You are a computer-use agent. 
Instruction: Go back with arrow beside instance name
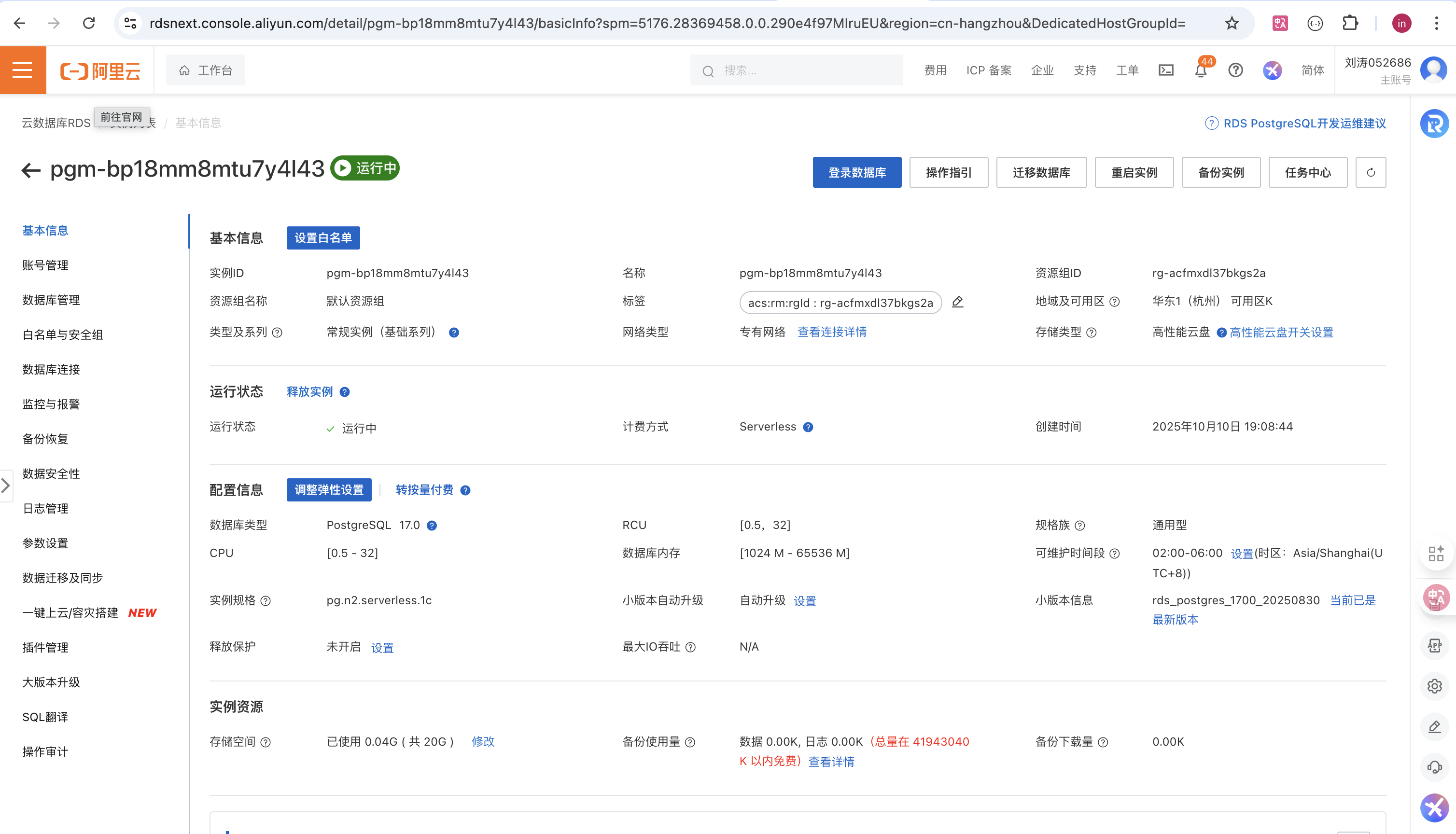[31, 170]
